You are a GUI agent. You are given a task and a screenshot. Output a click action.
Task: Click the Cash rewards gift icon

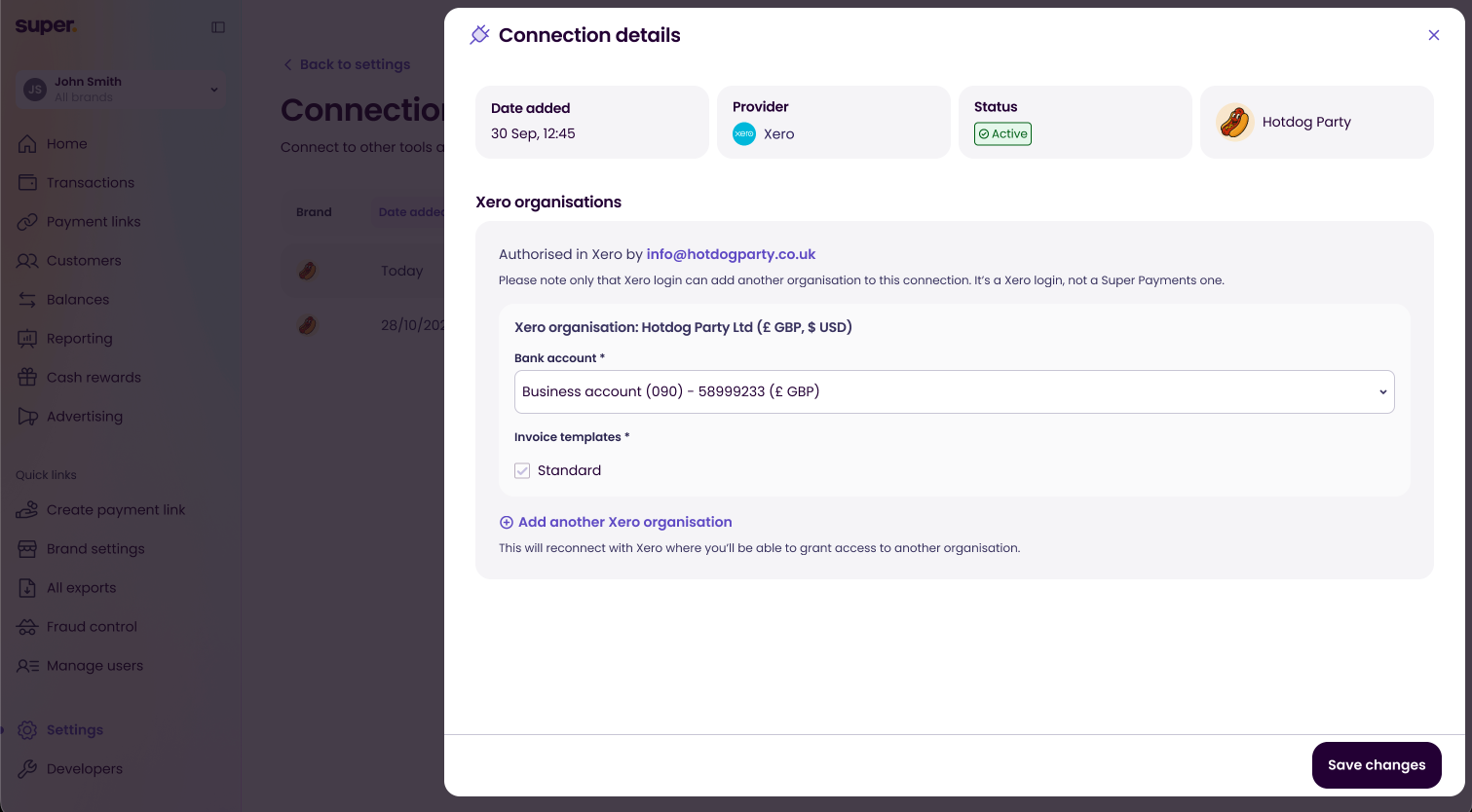pyautogui.click(x=27, y=378)
